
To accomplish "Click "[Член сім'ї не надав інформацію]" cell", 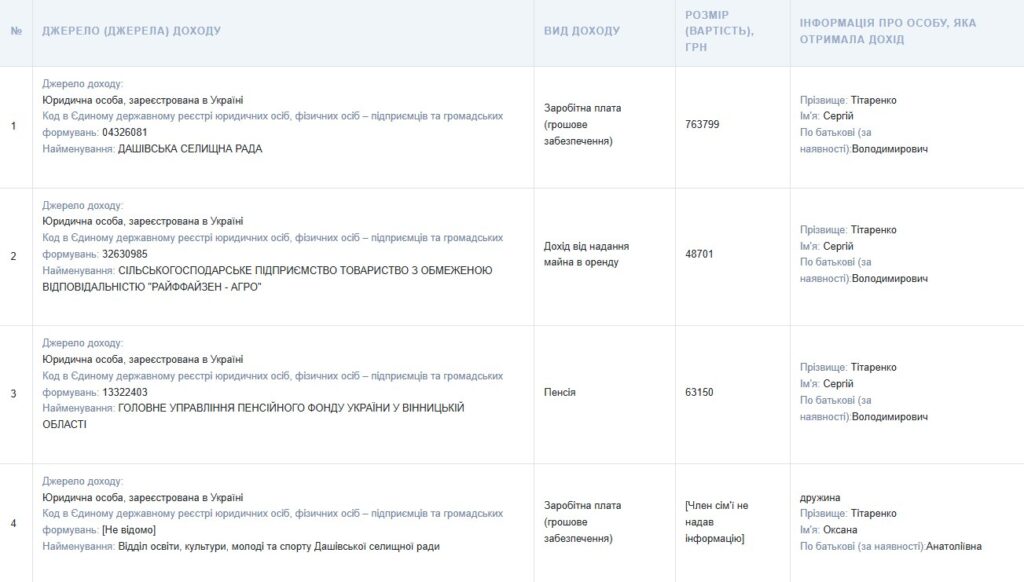I will (x=716, y=522).
